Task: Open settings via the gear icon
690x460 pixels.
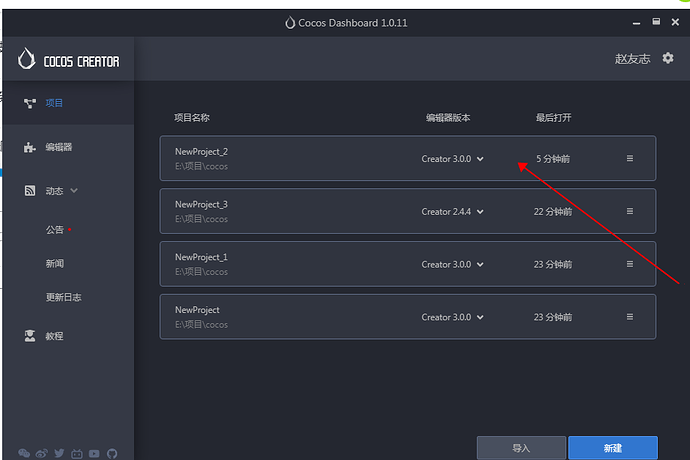Action: [668, 59]
